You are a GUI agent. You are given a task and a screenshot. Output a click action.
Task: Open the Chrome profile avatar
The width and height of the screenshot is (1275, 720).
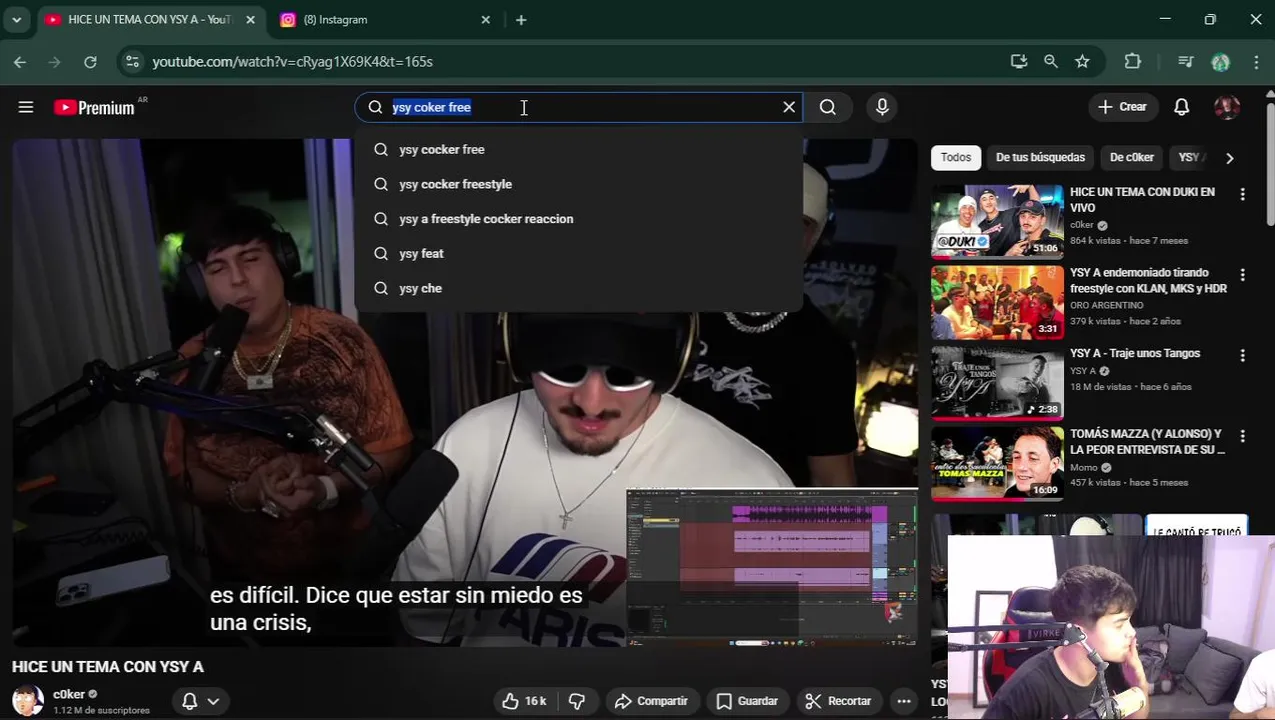1220,62
